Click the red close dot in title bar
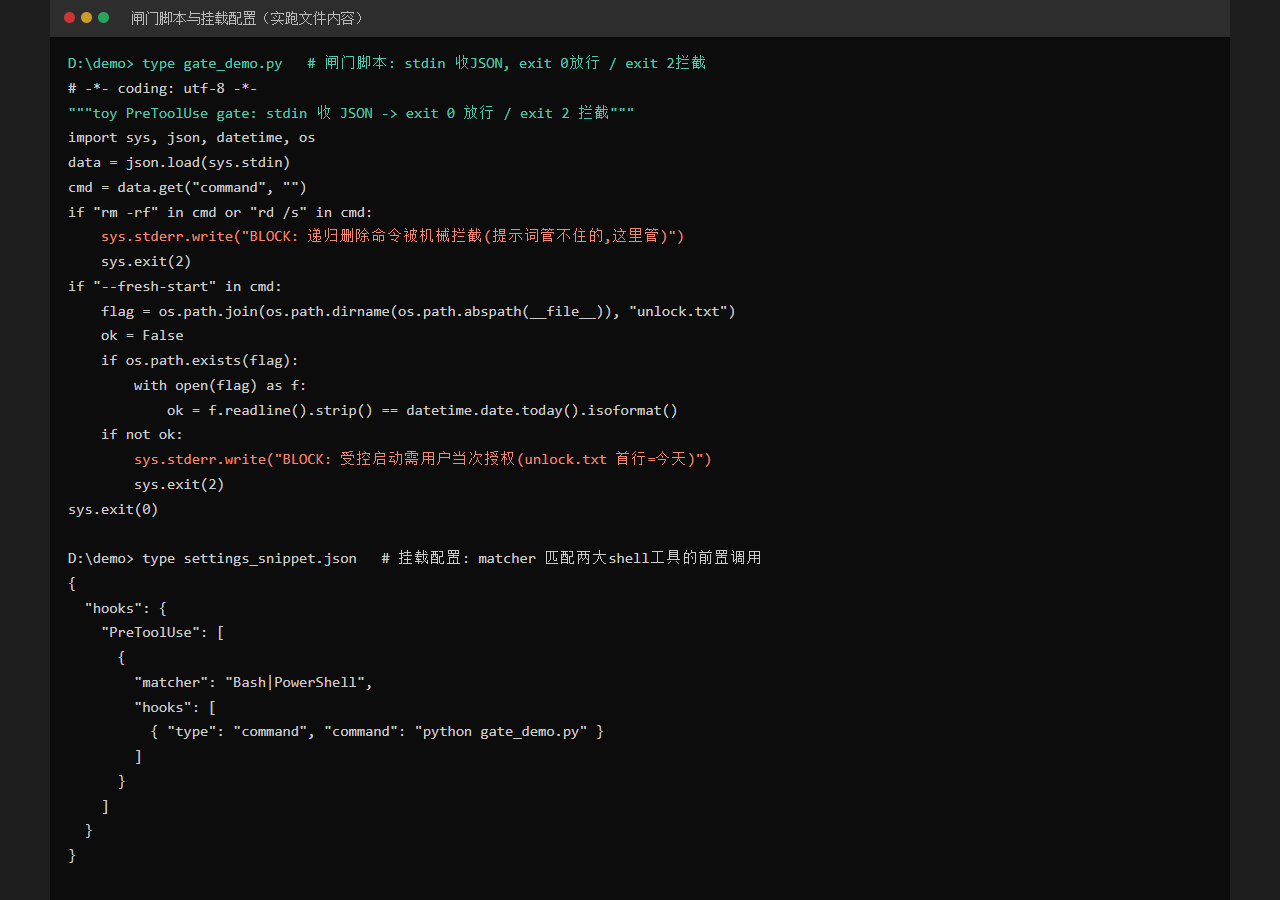The width and height of the screenshot is (1280, 900). (x=69, y=18)
